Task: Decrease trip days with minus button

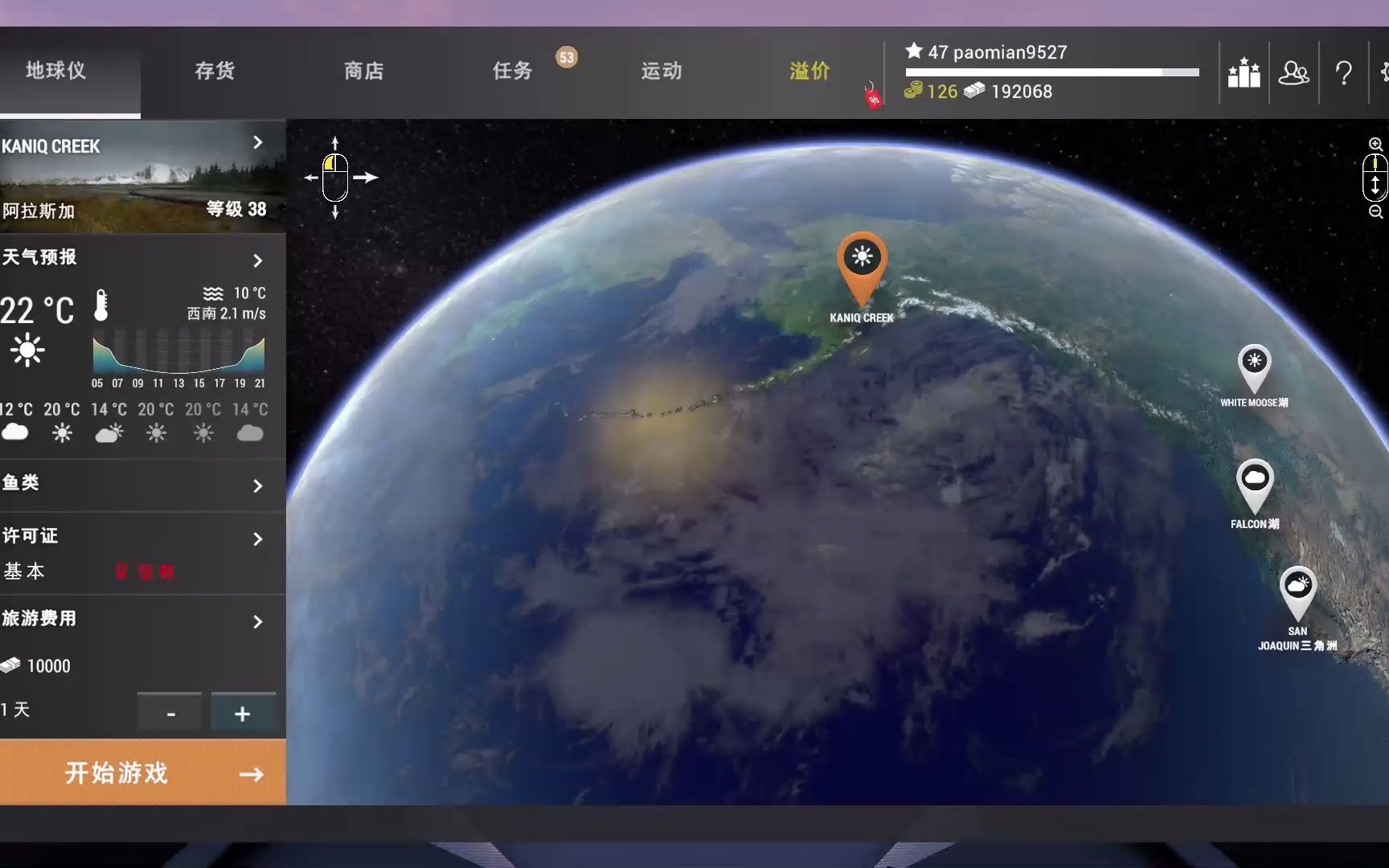Action: pos(170,713)
